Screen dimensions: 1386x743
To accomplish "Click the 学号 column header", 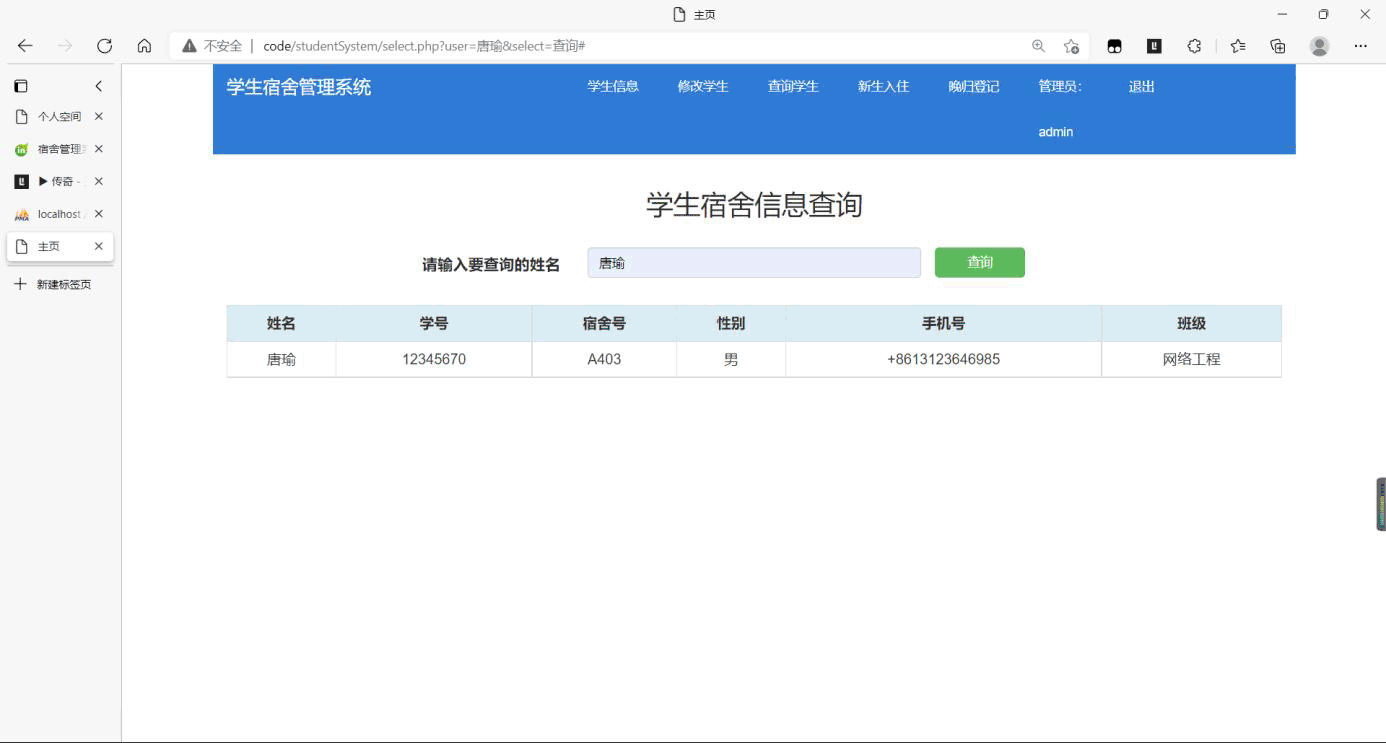I will click(x=434, y=323).
